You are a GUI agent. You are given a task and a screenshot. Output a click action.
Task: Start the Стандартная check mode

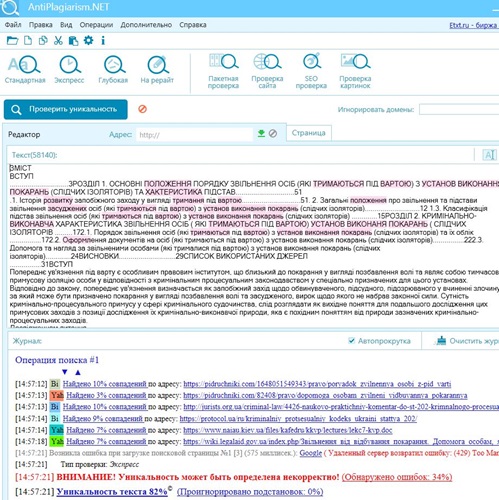25,69
